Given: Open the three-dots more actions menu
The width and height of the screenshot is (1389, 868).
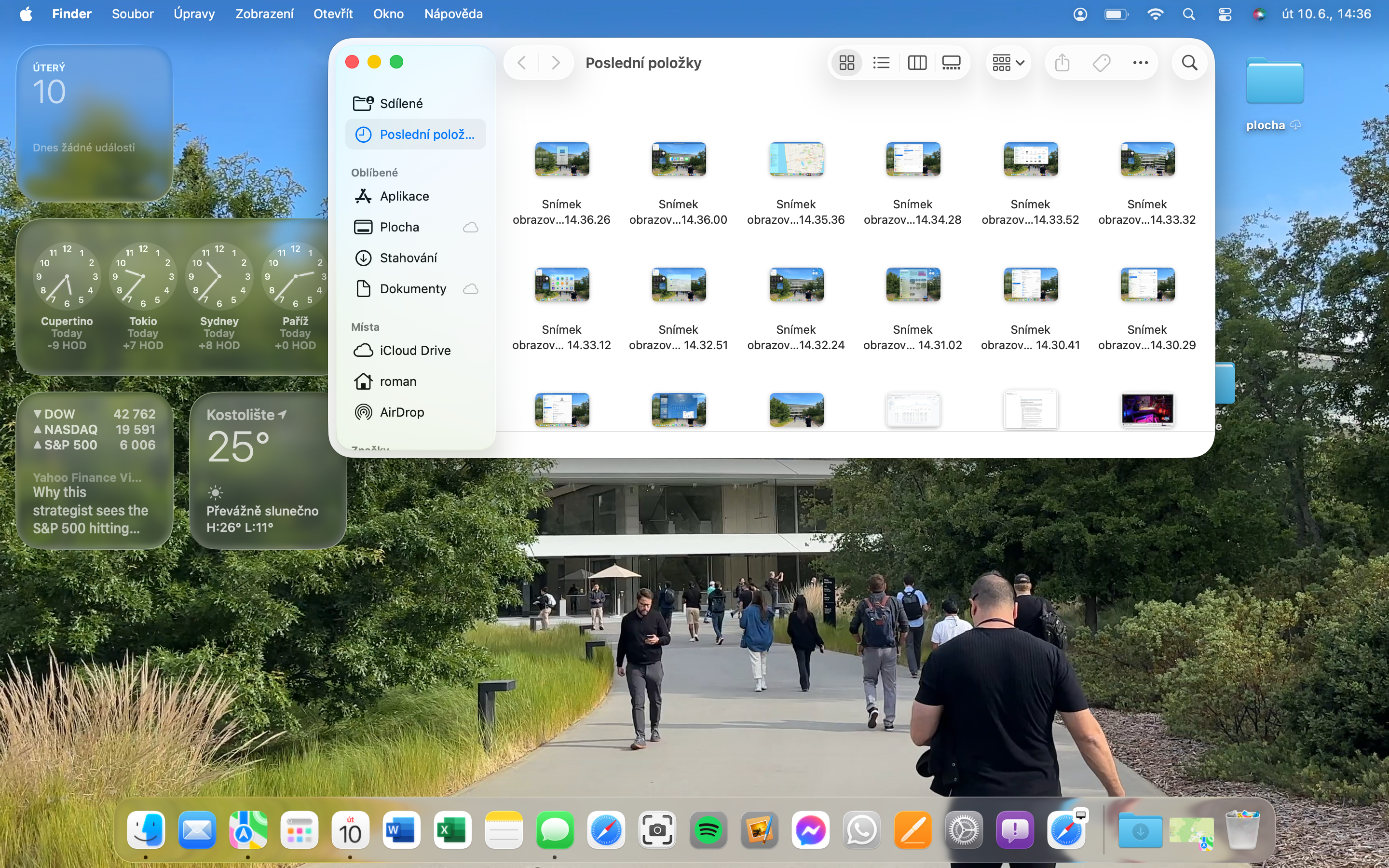Looking at the screenshot, I should click(1140, 63).
